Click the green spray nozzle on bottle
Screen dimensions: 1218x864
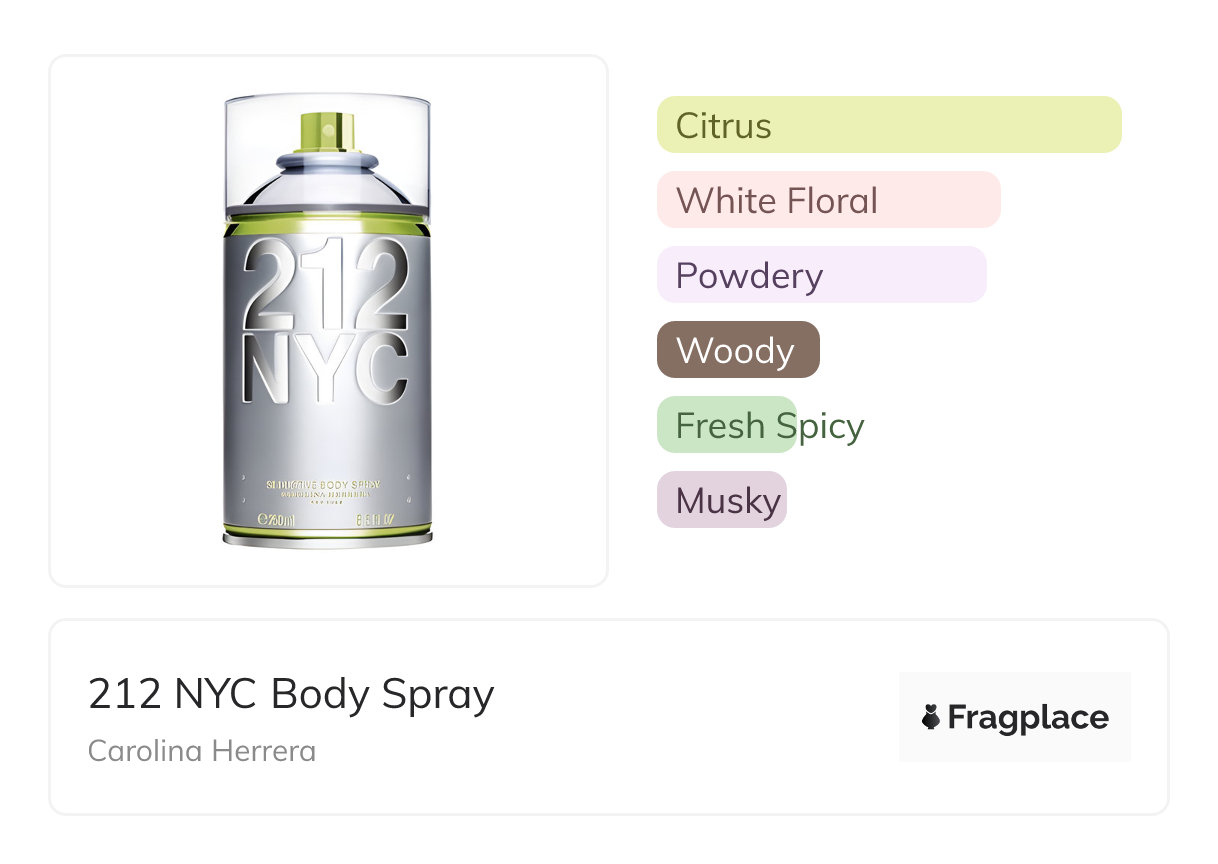(x=328, y=131)
